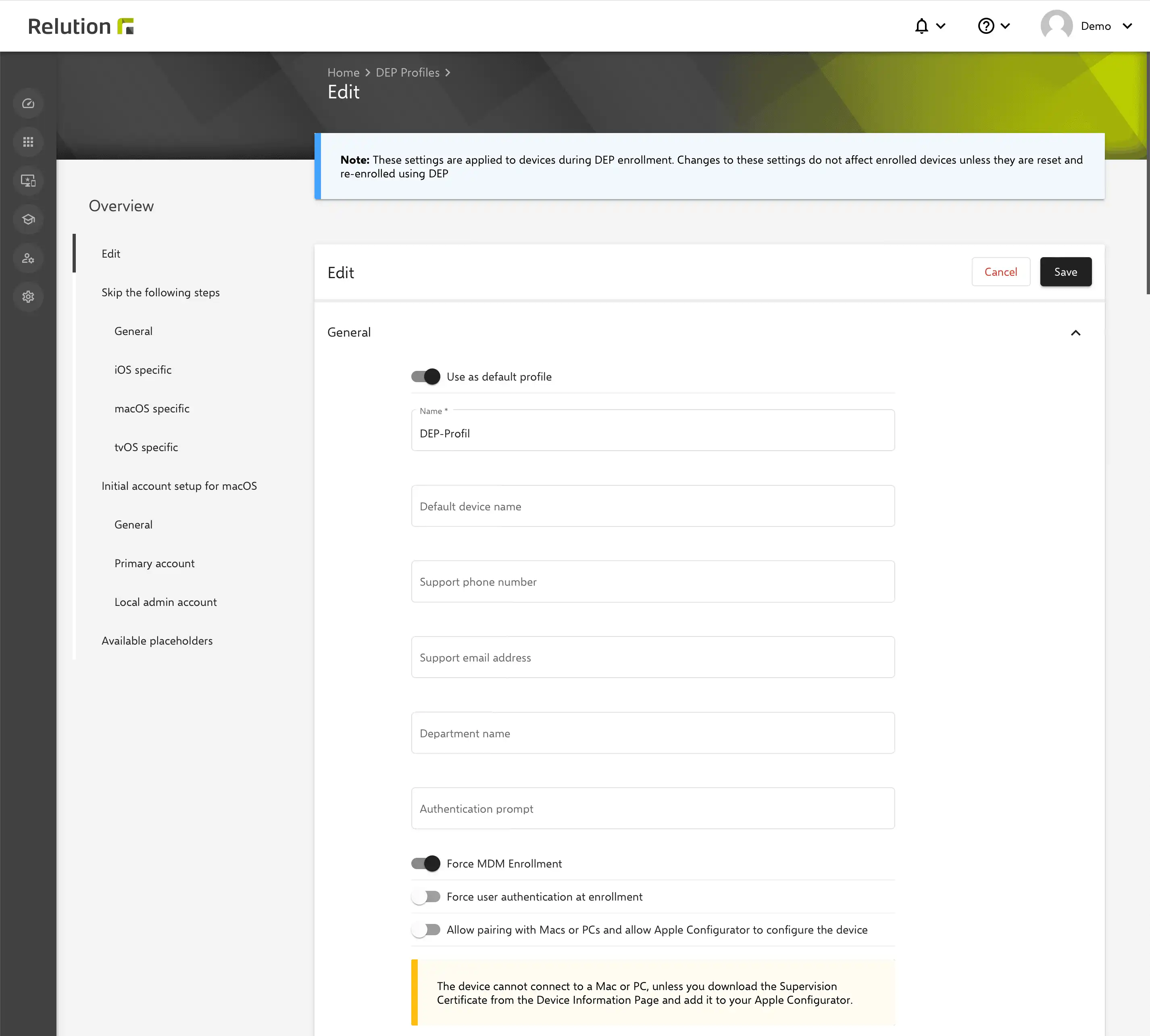Enable Force user authentication at enrollment
Viewport: 1150px width, 1036px height.
point(426,897)
